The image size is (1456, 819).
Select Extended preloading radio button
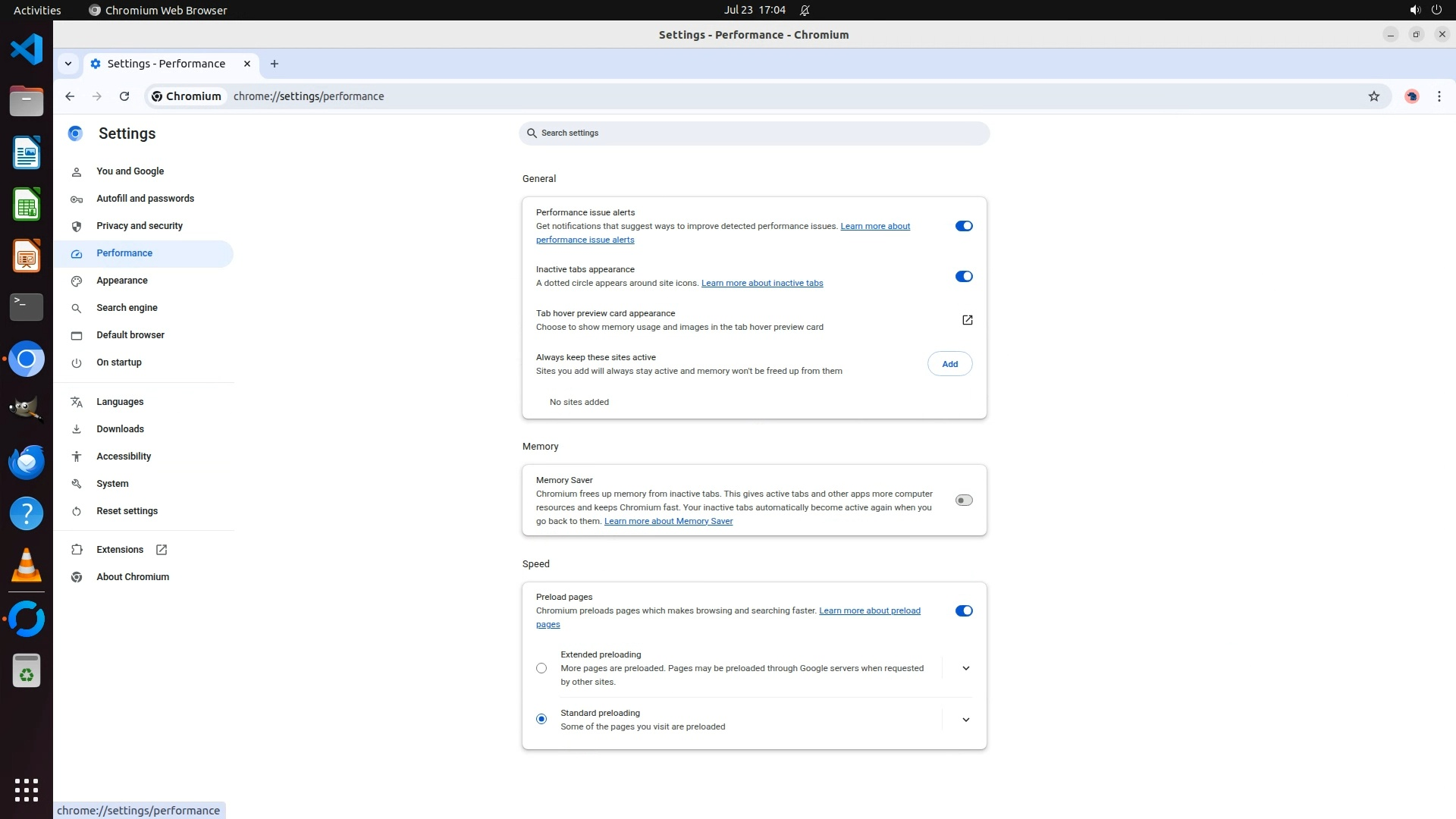click(x=541, y=668)
